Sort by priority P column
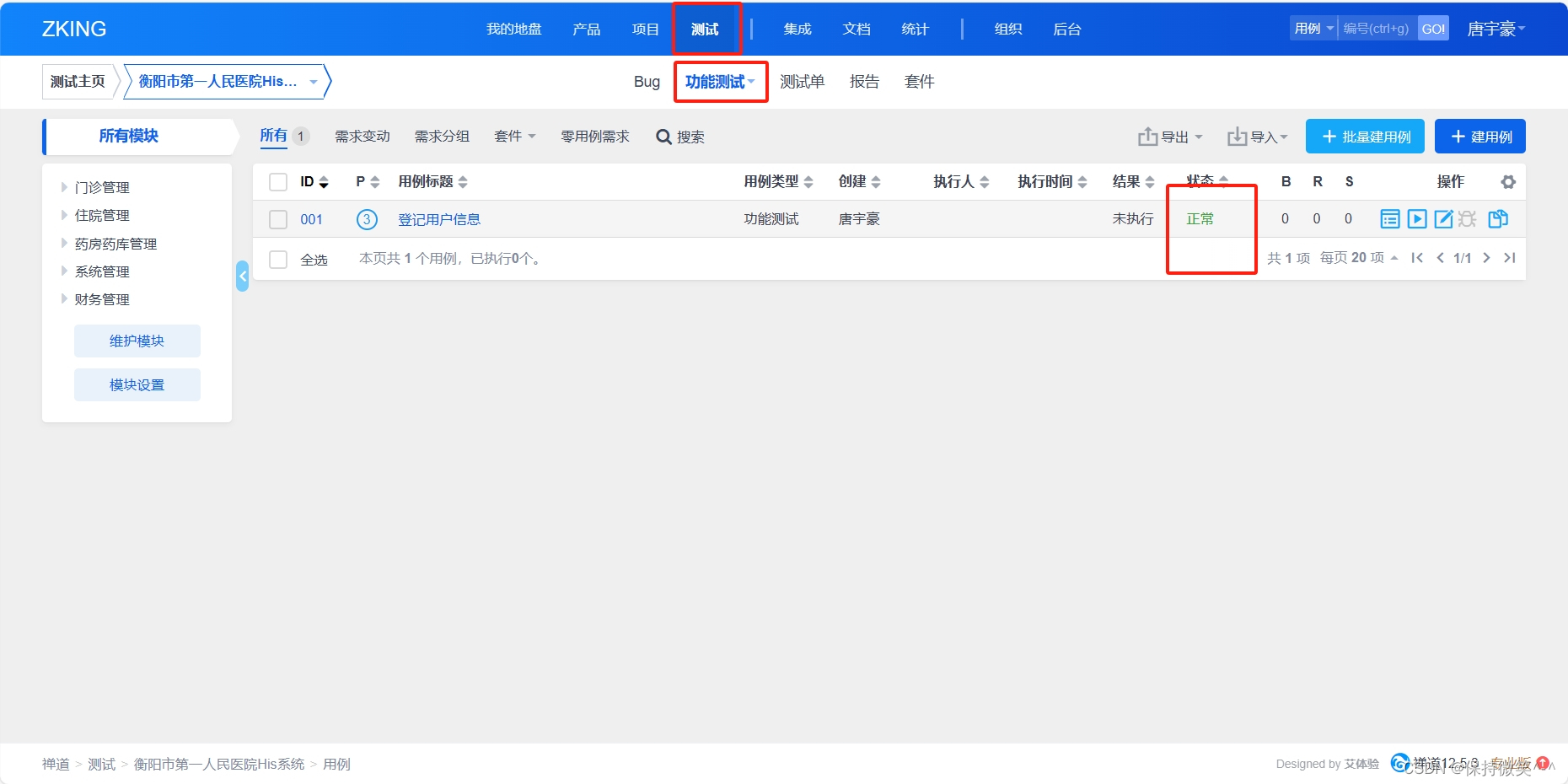This screenshot has height=784, width=1568. 368,182
